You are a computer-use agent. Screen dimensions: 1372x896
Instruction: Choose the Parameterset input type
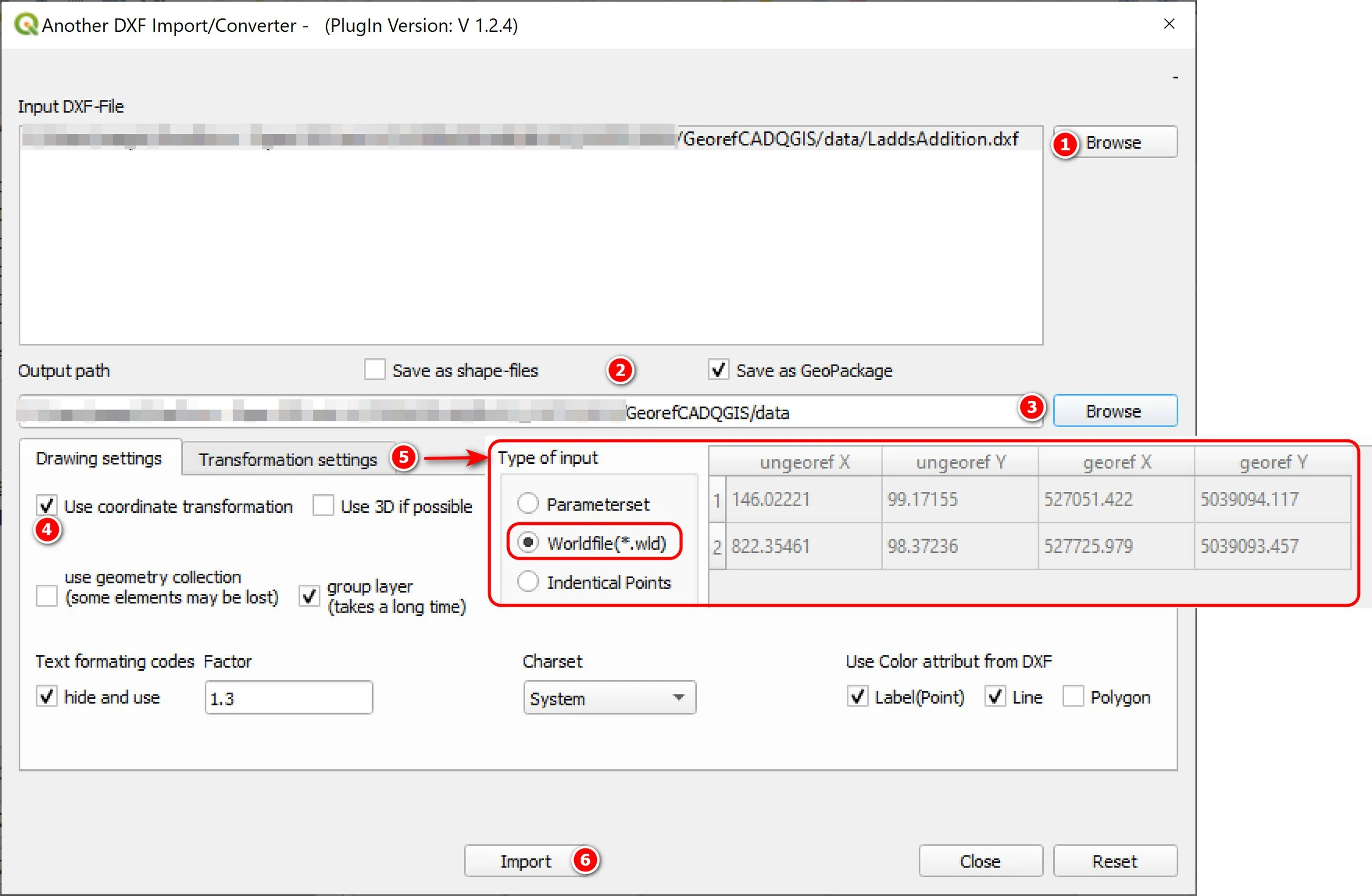point(528,503)
